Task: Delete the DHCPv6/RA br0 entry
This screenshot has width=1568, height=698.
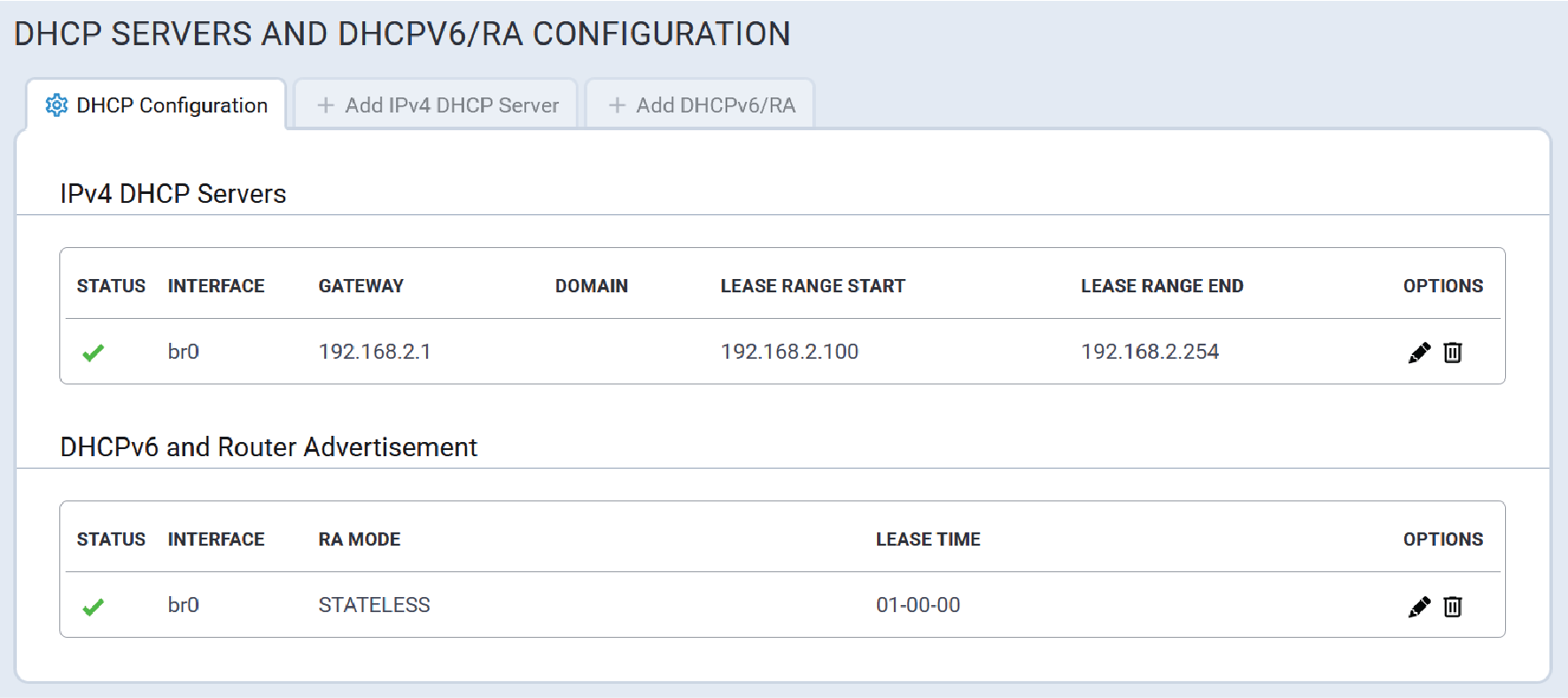Action: pyautogui.click(x=1453, y=606)
